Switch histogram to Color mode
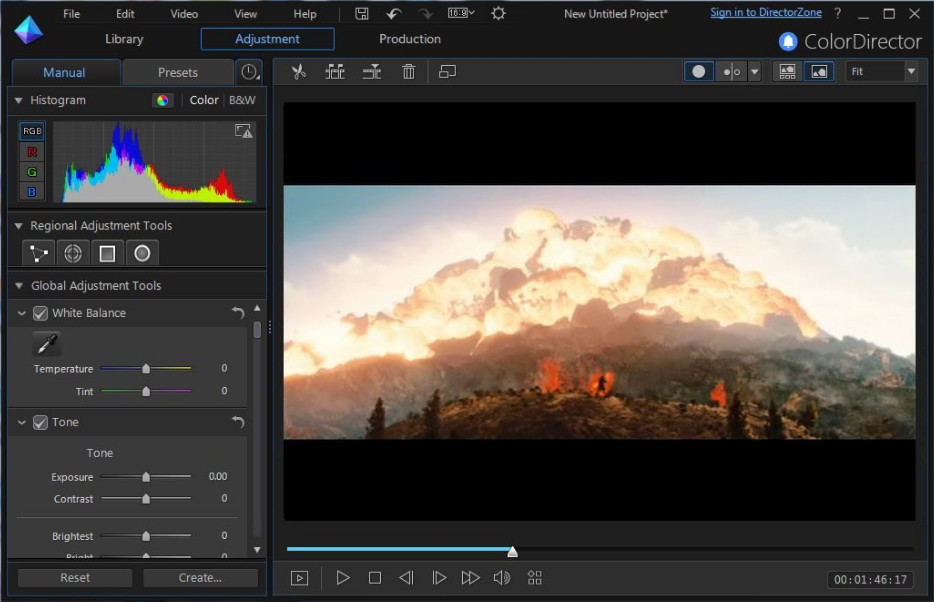Viewport: 934px width, 602px height. pyautogui.click(x=204, y=100)
